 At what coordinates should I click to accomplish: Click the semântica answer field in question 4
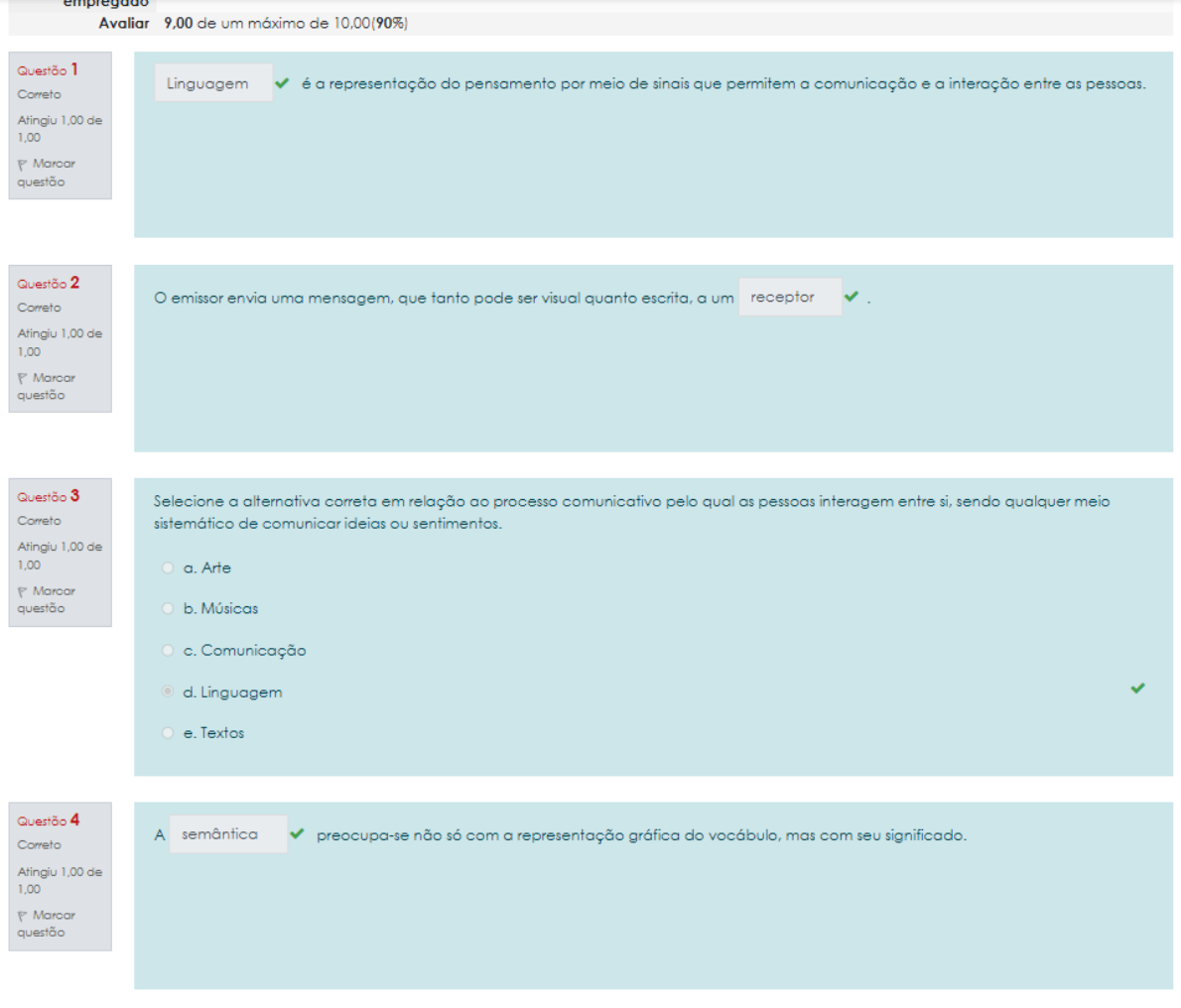coord(227,834)
